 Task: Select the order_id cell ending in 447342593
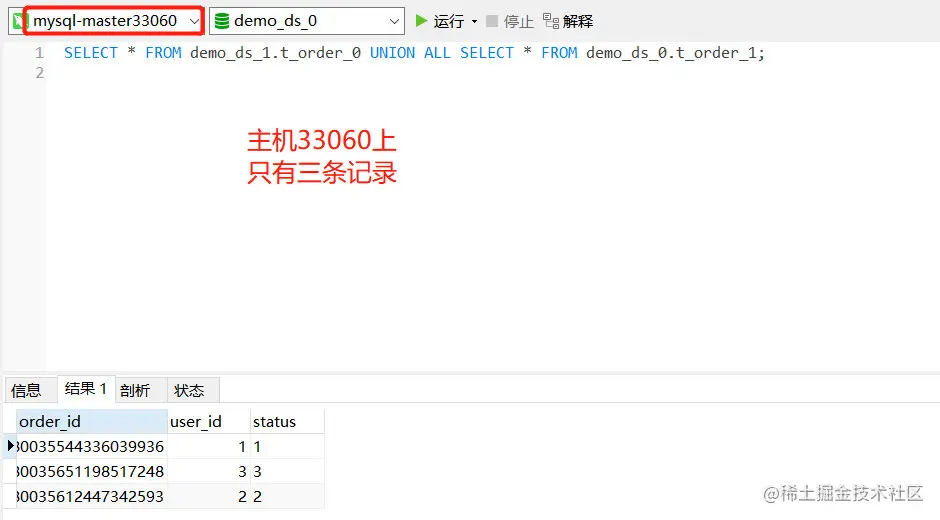[x=92, y=497]
